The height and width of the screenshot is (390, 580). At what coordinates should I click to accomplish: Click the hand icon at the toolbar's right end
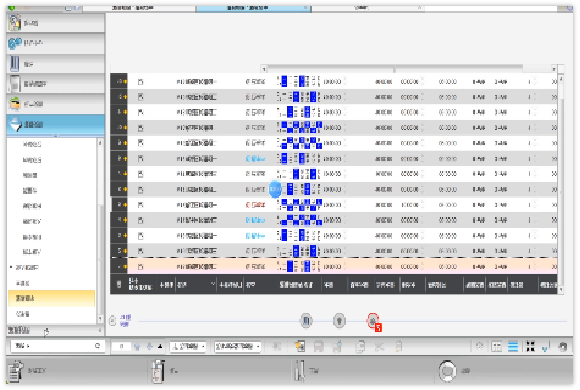(x=563, y=346)
